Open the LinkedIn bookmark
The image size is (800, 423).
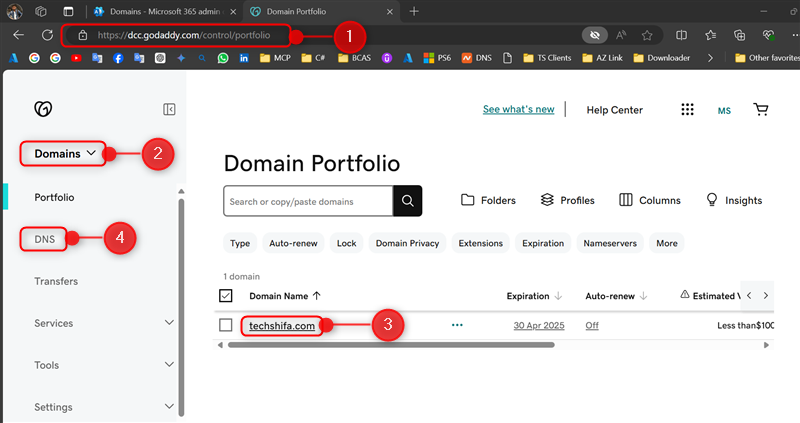(244, 58)
